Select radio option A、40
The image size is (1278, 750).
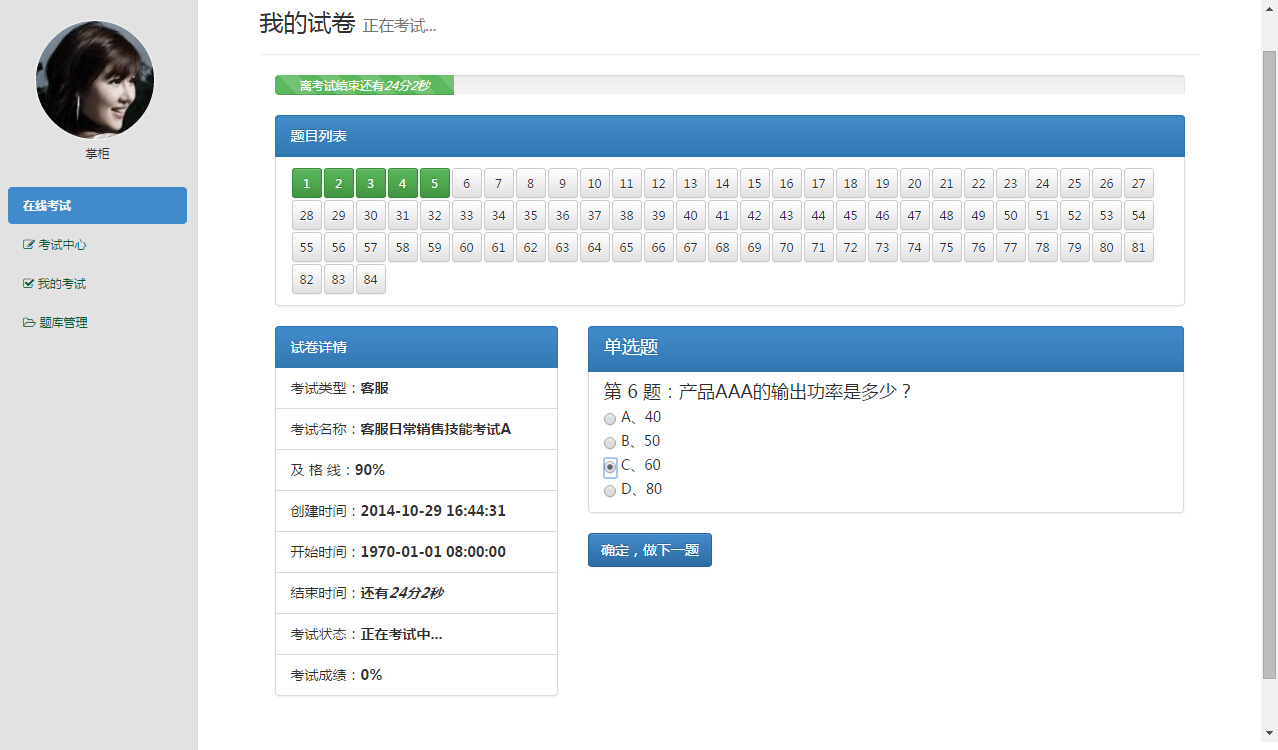point(610,419)
